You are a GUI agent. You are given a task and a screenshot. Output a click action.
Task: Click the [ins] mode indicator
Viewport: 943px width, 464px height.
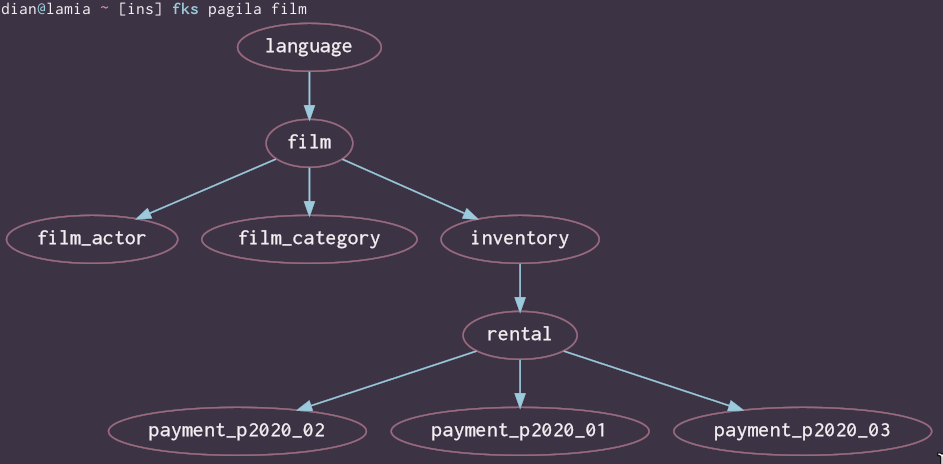click(140, 10)
